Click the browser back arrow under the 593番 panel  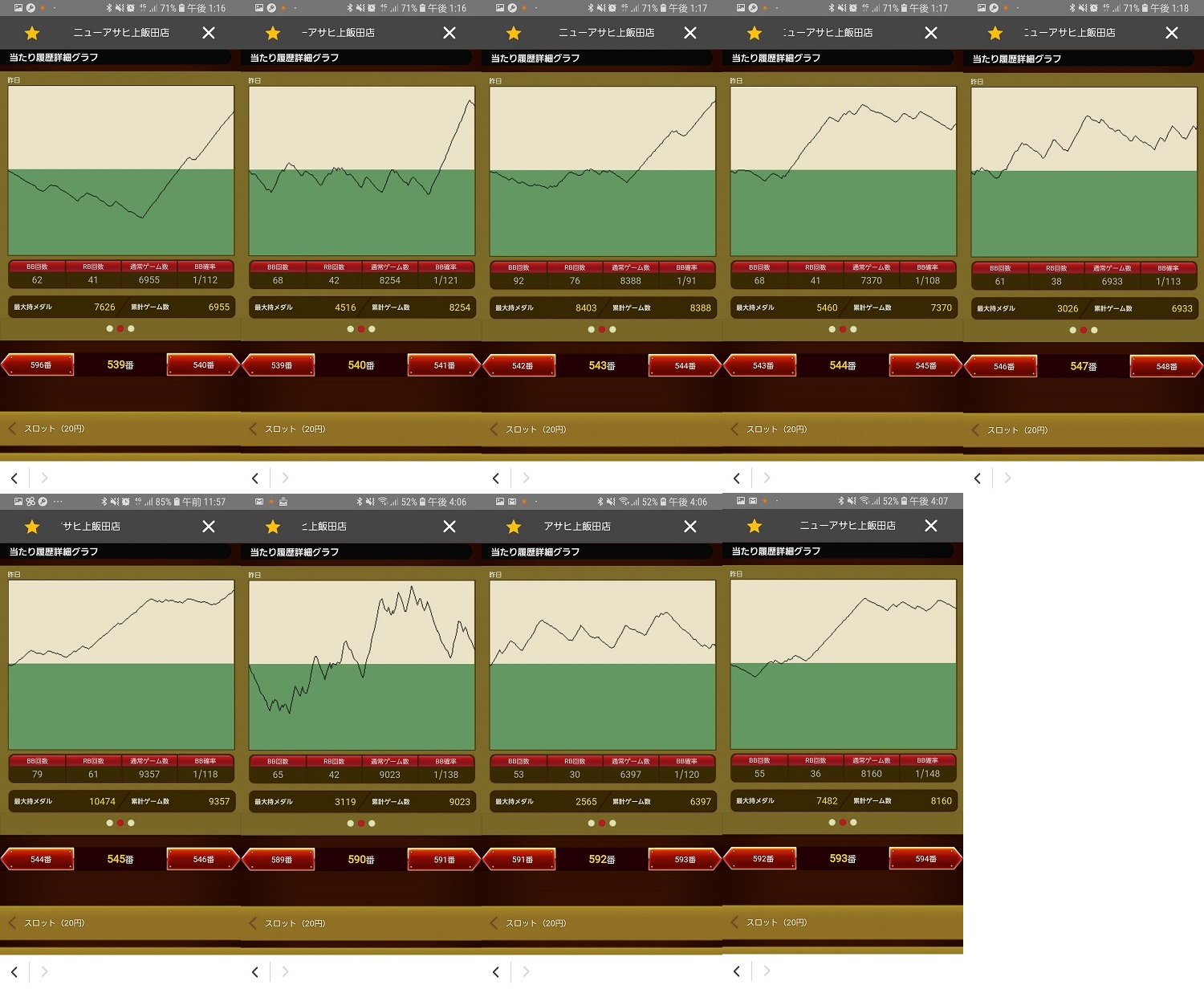[x=737, y=972]
